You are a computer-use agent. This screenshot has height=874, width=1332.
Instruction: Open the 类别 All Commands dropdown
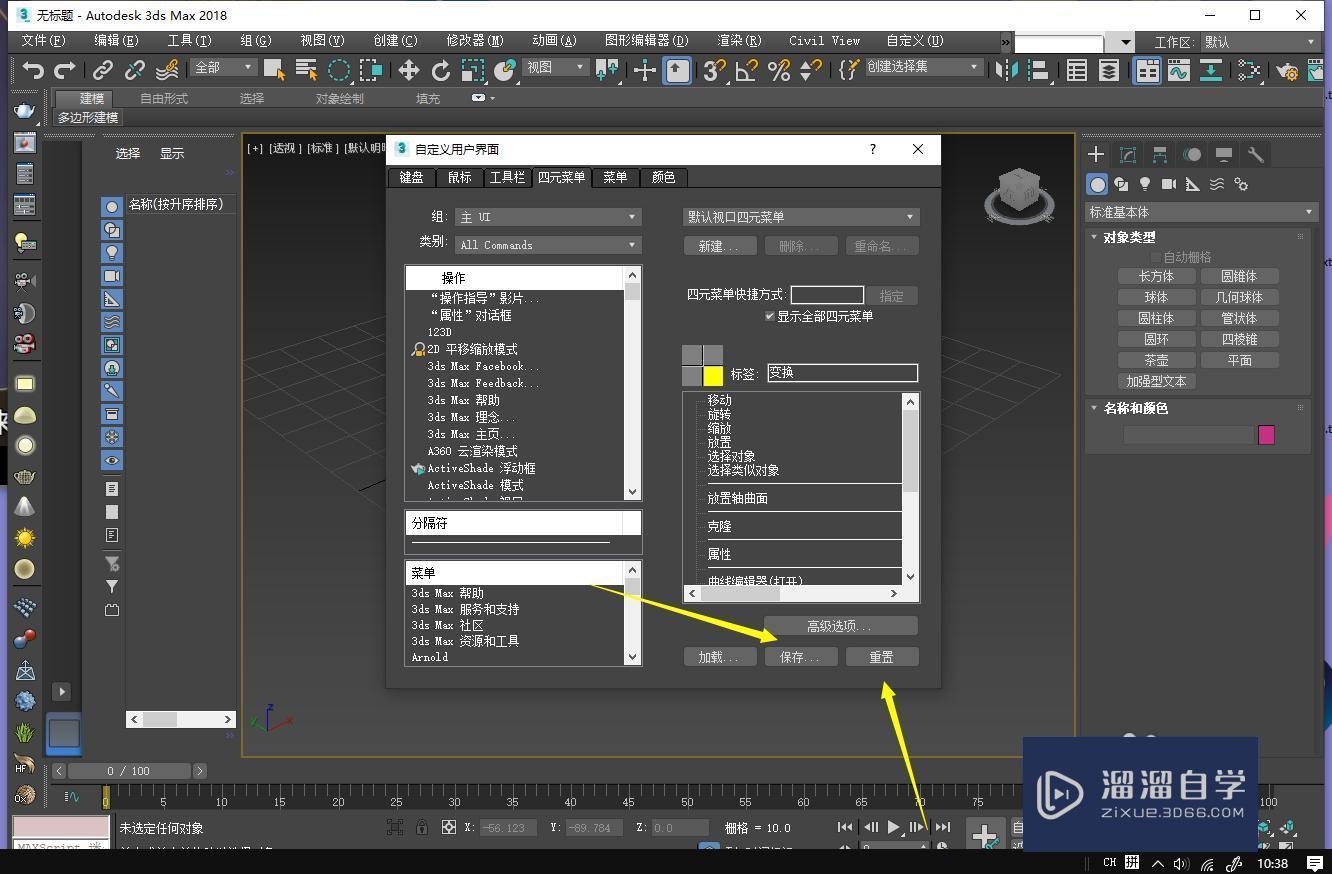(548, 245)
